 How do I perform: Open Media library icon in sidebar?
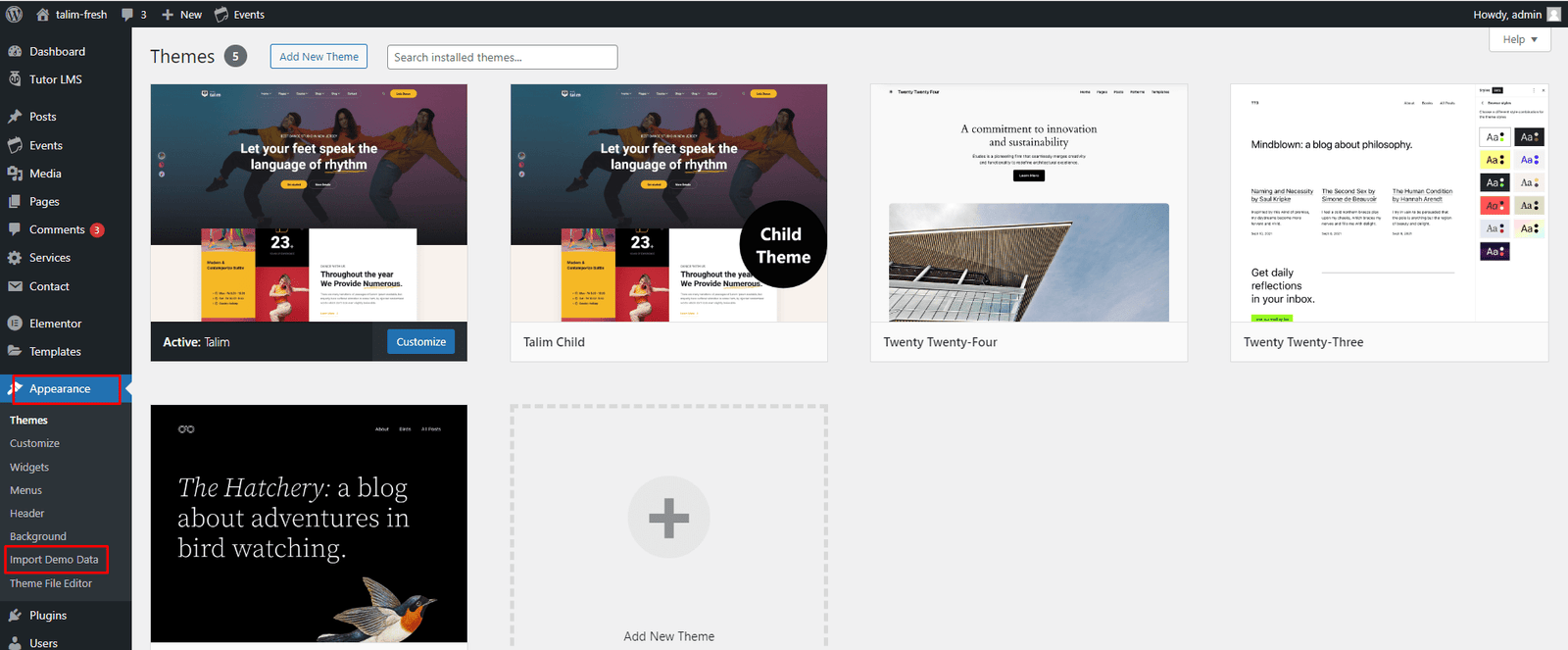[x=15, y=174]
